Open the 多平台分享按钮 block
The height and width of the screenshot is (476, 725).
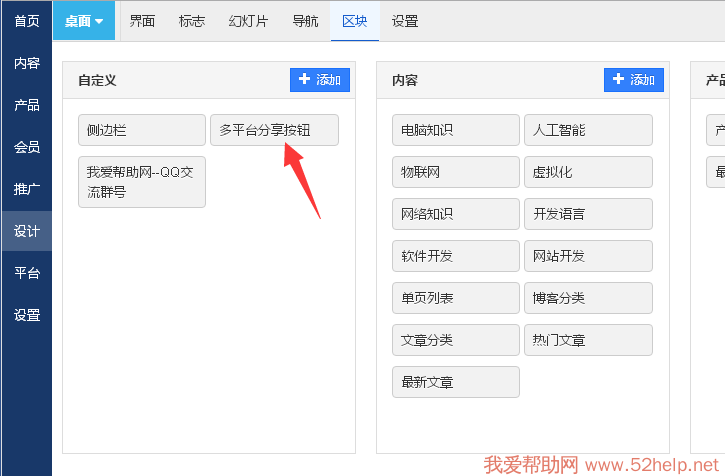click(x=274, y=130)
